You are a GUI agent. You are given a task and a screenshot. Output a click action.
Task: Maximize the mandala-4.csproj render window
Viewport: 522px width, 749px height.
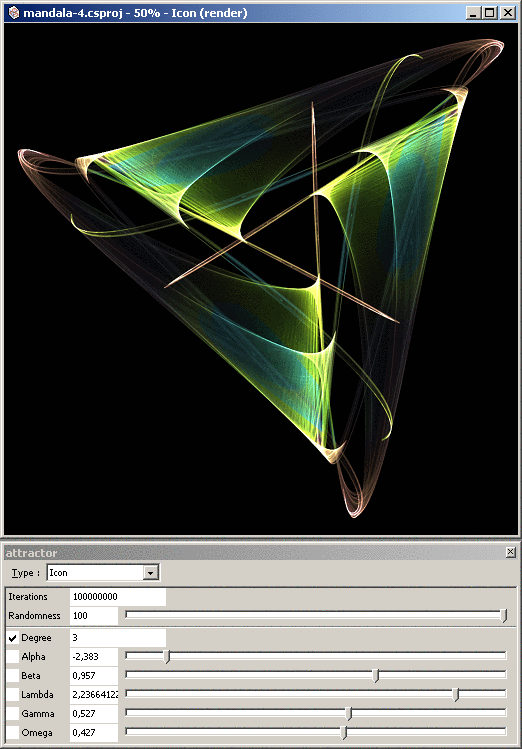click(x=490, y=13)
